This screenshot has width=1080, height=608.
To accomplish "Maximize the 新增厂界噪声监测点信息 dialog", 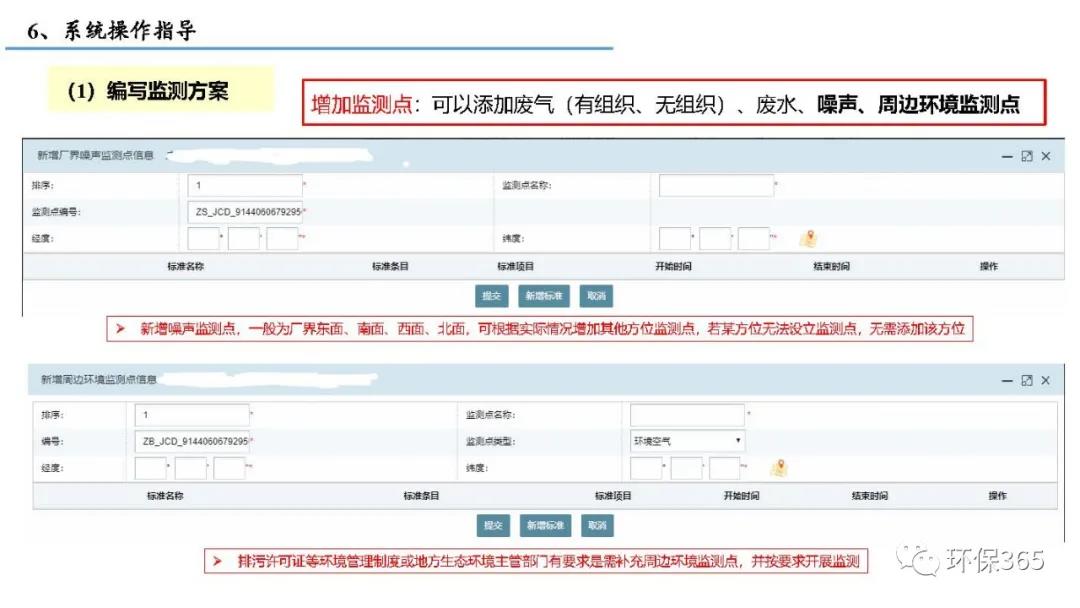I will click(x=1027, y=156).
